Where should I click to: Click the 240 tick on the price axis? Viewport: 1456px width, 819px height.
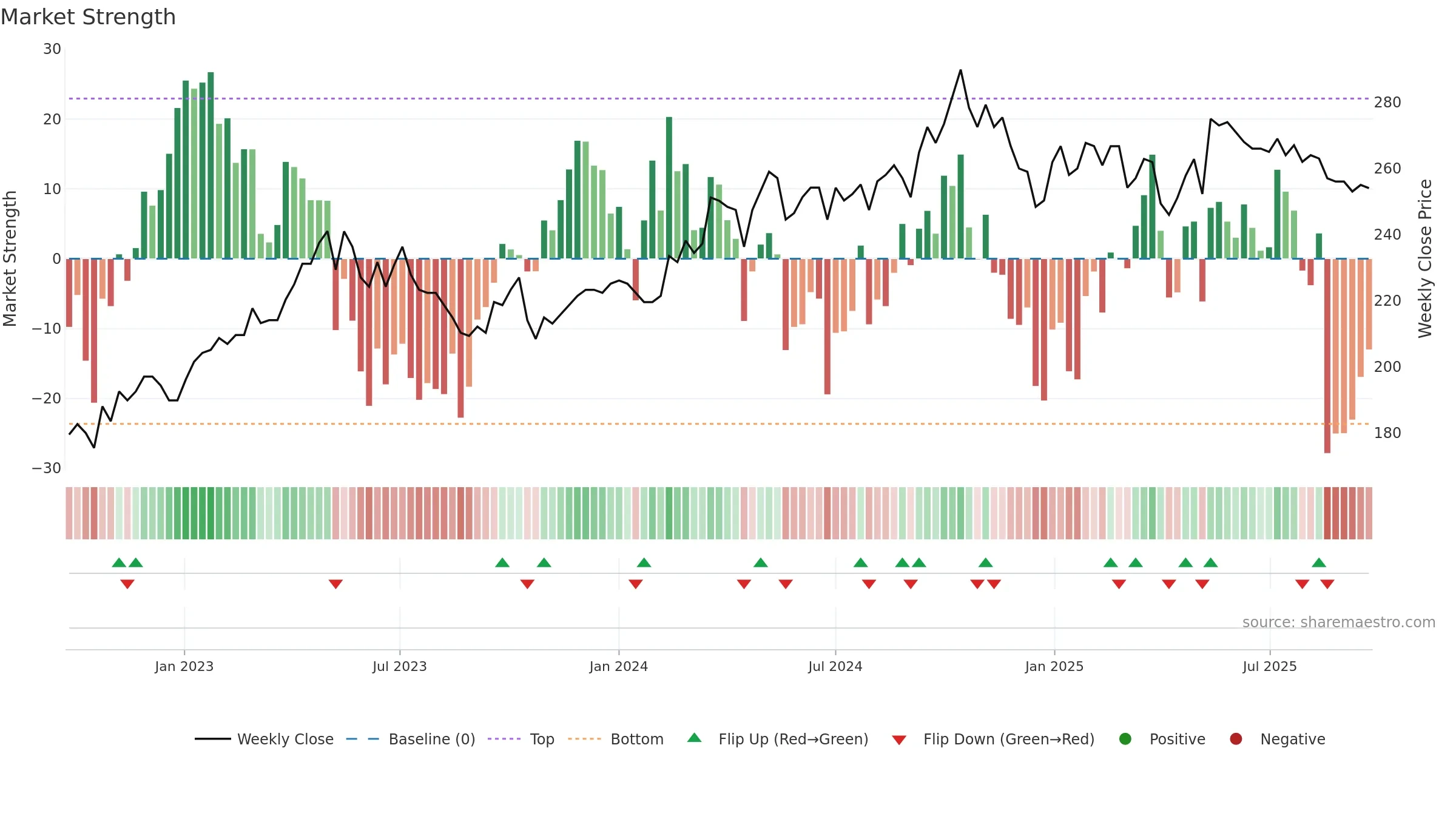tap(1387, 235)
